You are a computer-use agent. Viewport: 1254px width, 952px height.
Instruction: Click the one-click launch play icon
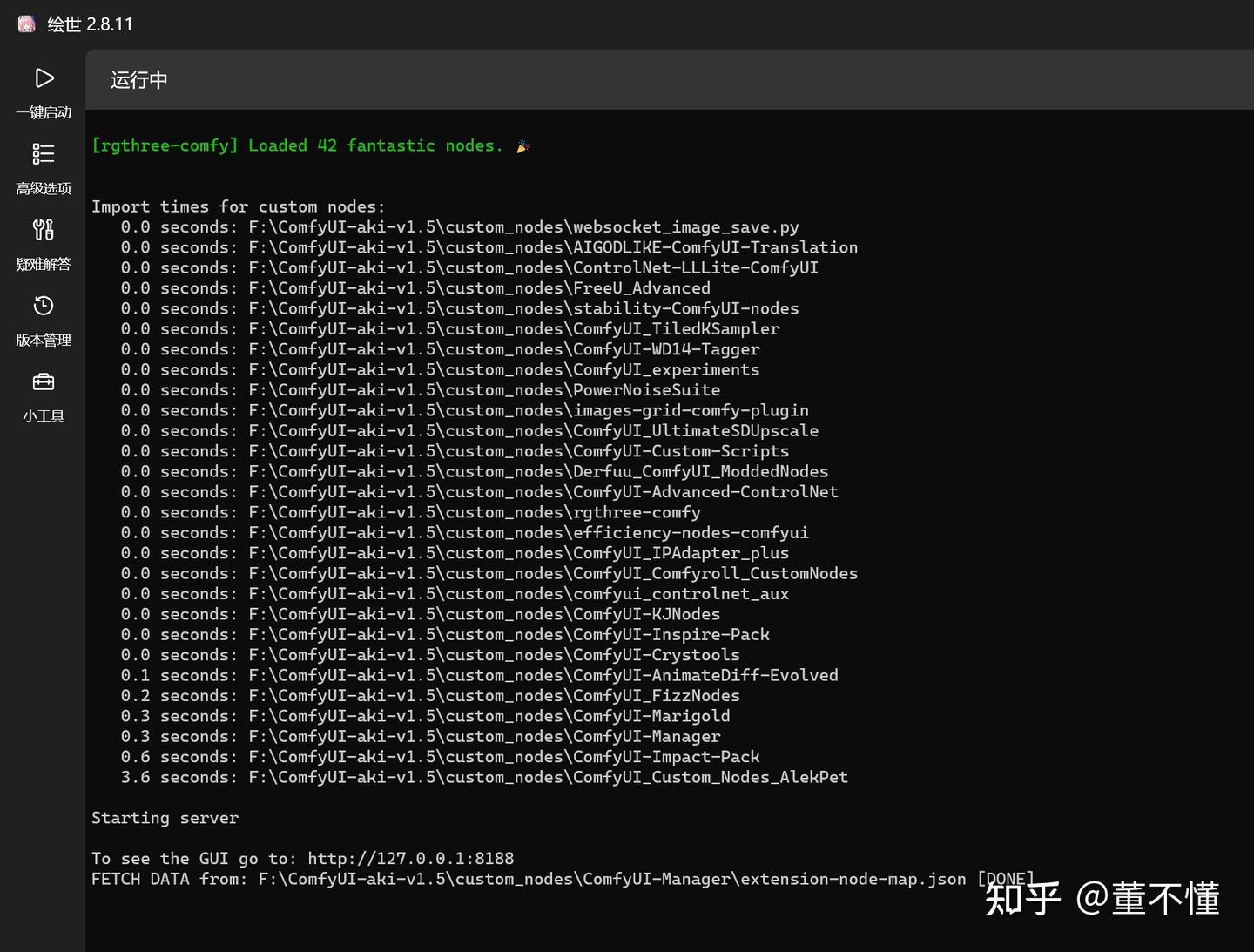click(x=44, y=78)
